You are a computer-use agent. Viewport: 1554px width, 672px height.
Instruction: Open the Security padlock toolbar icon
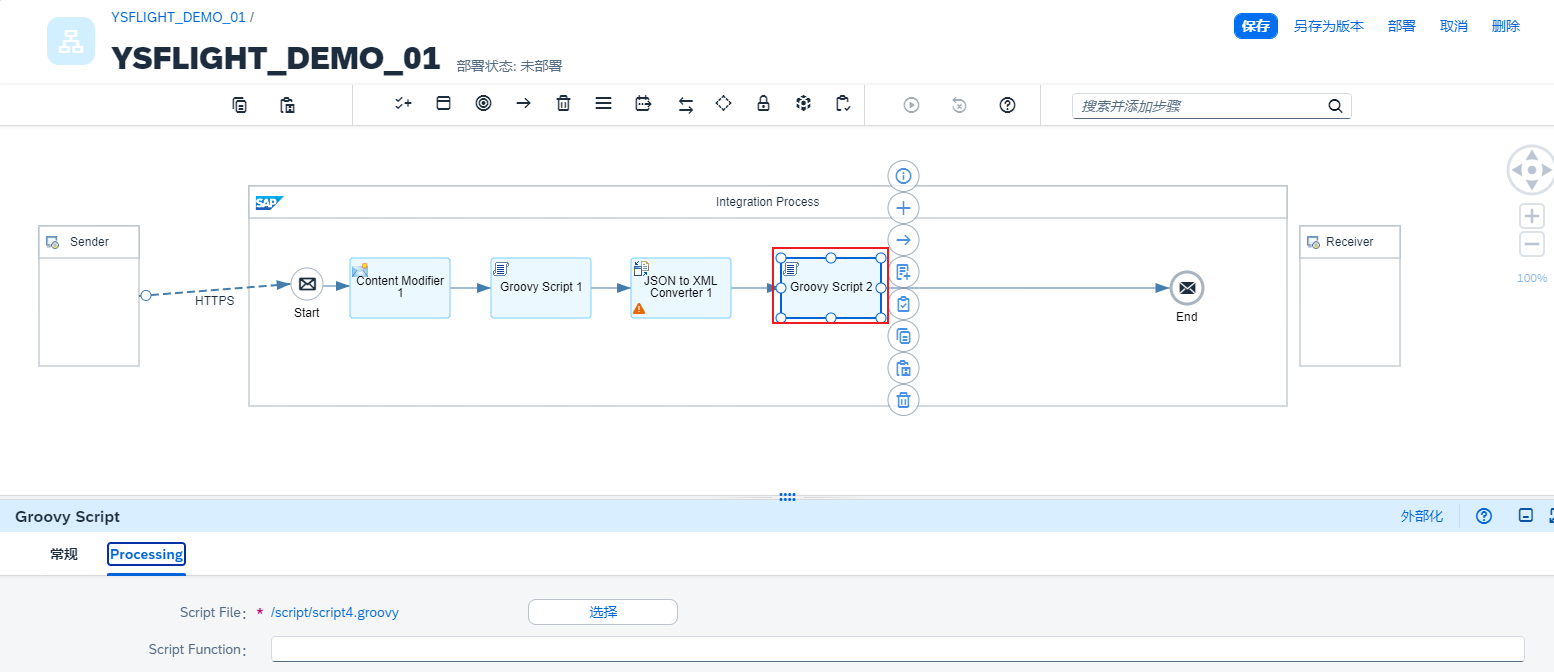(763, 104)
